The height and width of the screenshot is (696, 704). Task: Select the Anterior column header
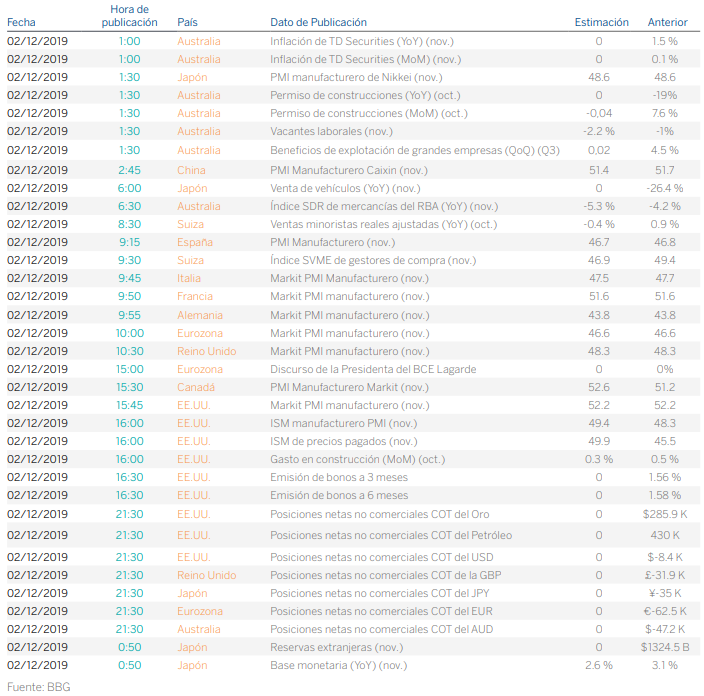click(x=667, y=22)
